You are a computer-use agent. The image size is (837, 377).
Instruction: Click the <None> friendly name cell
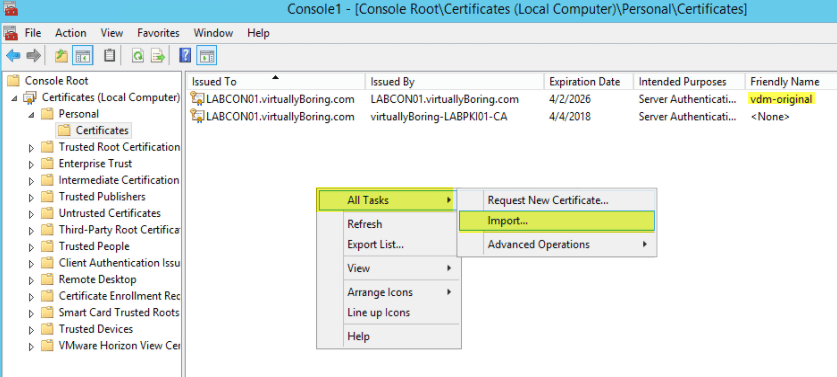tap(770, 116)
